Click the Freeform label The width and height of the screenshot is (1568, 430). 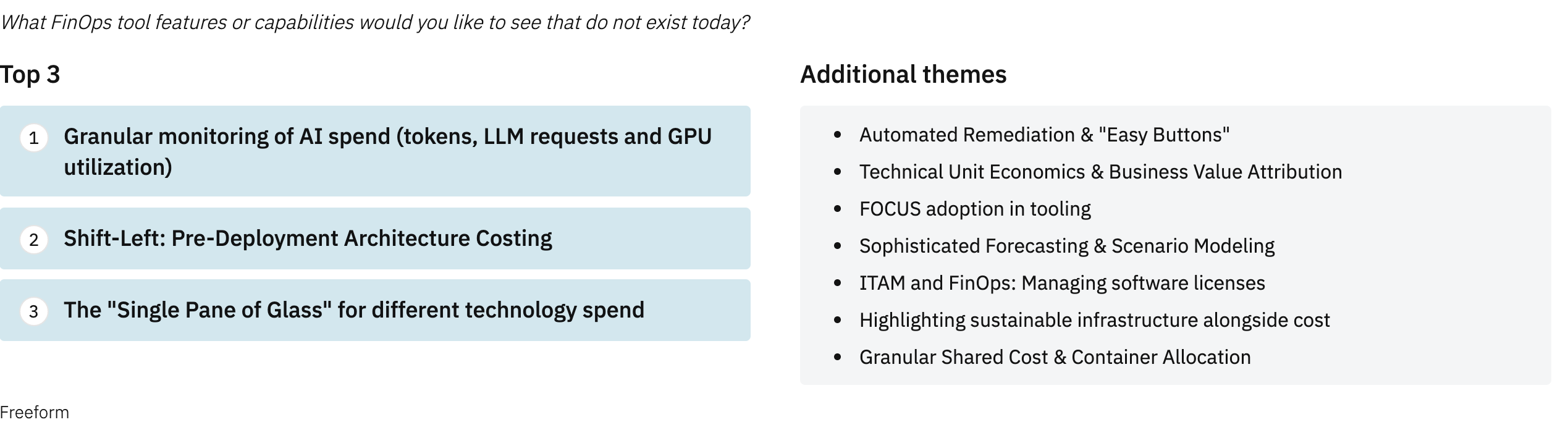pyautogui.click(x=35, y=413)
